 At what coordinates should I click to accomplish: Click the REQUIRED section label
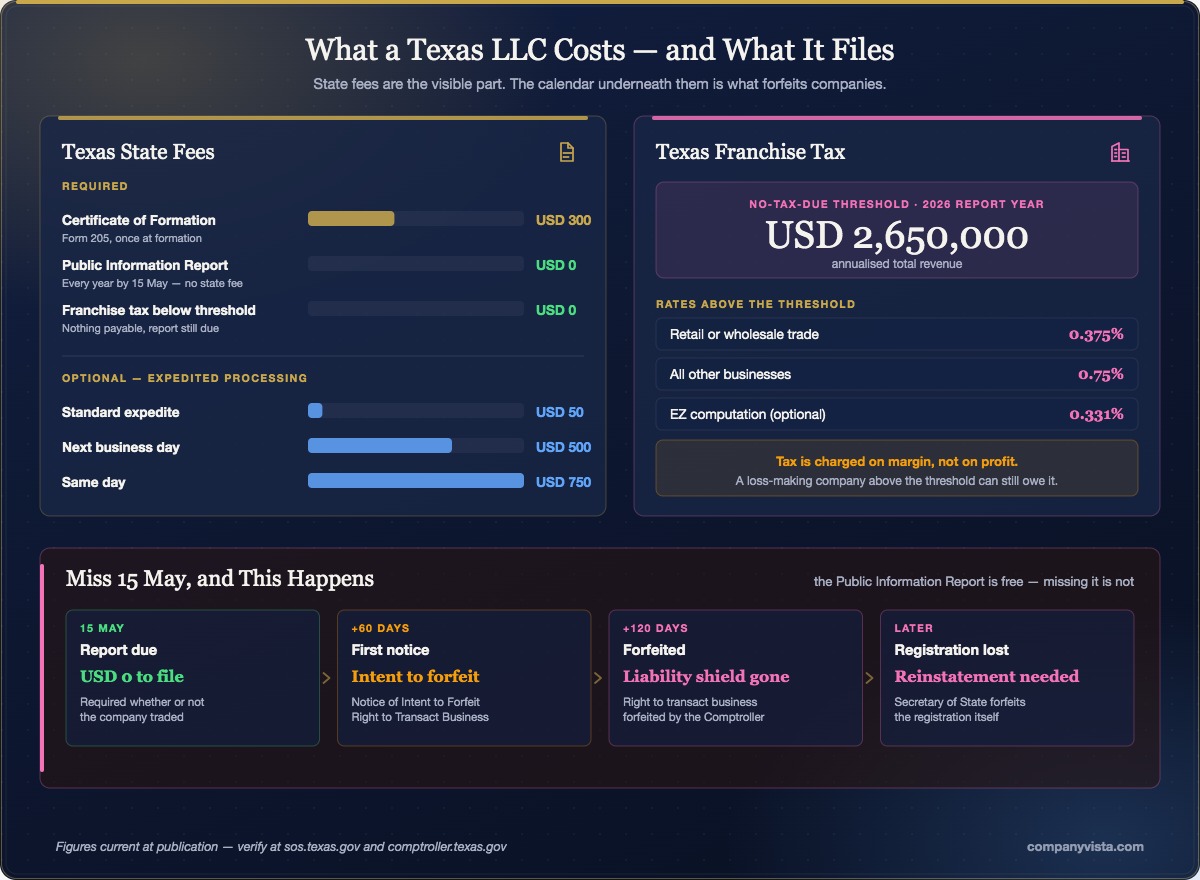[x=95, y=186]
